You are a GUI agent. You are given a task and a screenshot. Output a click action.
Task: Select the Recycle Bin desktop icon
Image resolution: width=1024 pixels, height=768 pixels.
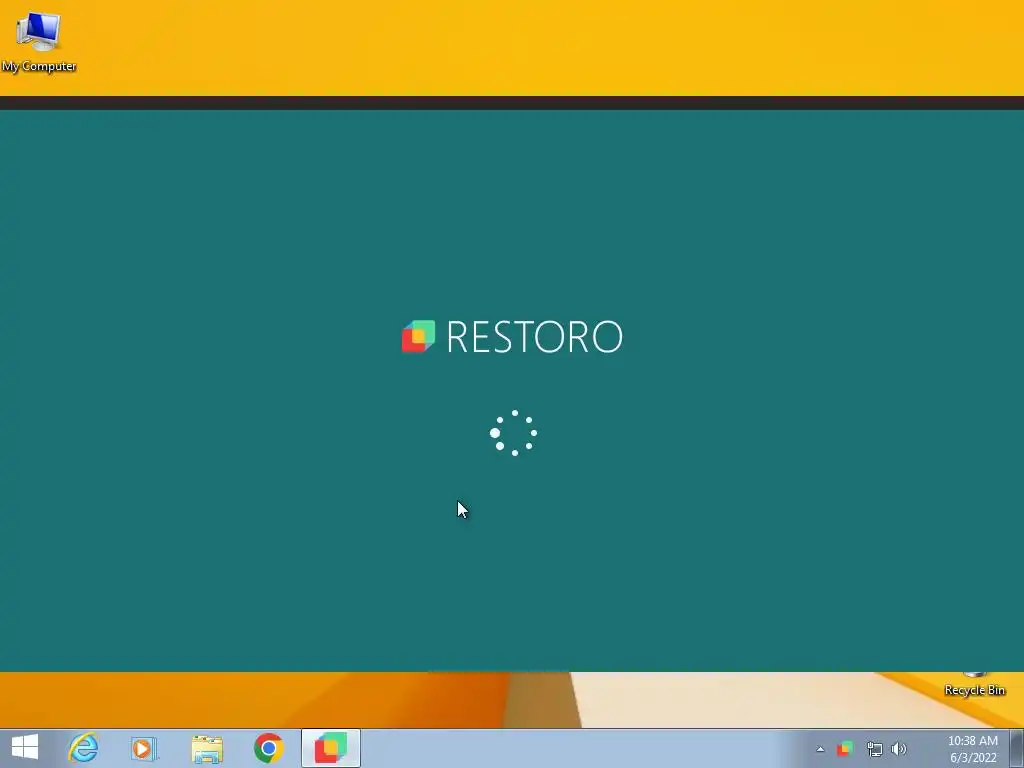pyautogui.click(x=974, y=684)
